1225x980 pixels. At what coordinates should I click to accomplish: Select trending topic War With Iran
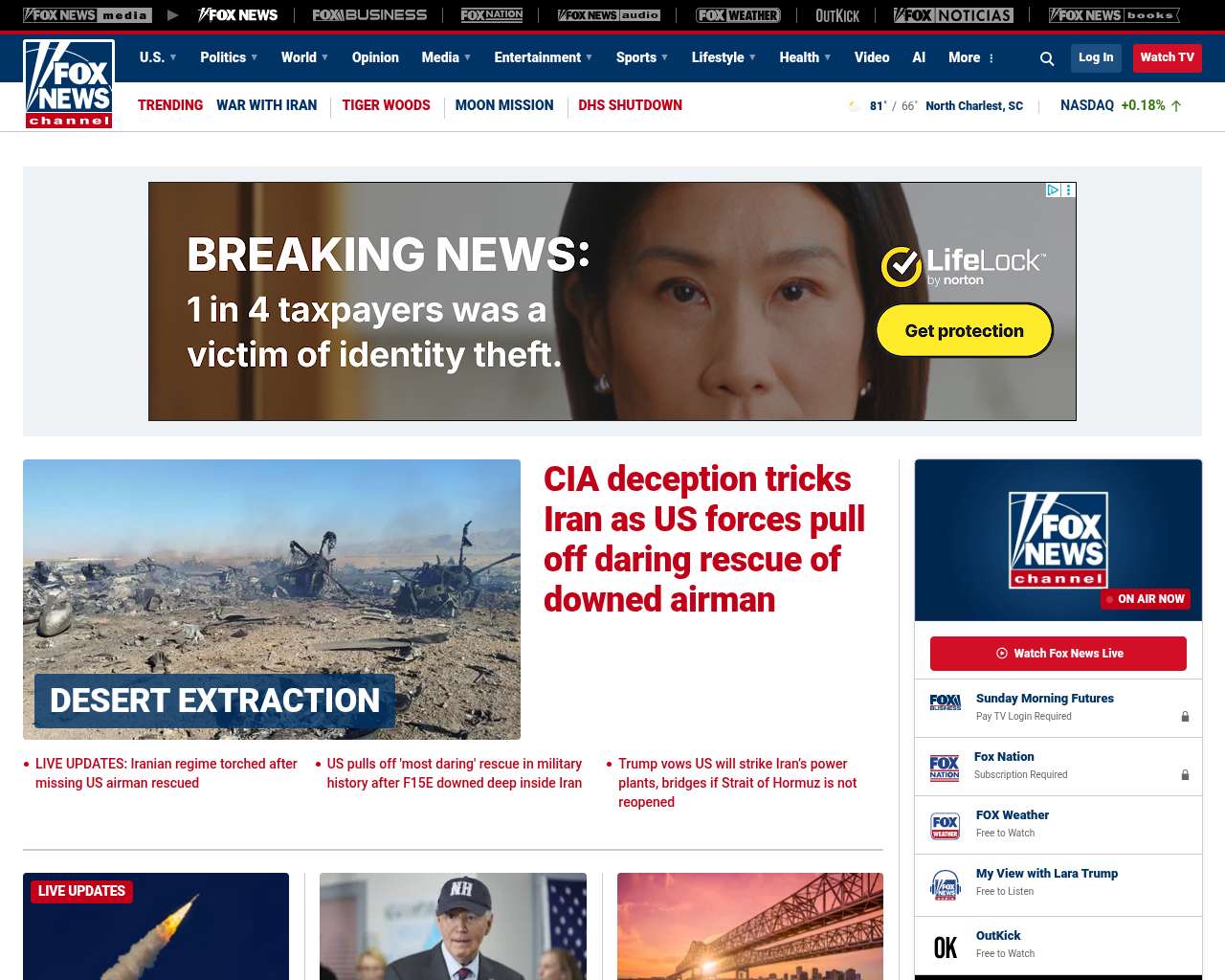click(266, 105)
